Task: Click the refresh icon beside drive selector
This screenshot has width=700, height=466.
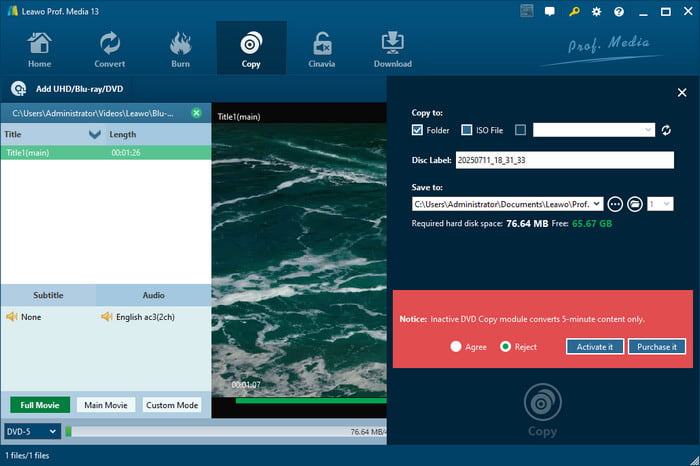Action: (666, 130)
